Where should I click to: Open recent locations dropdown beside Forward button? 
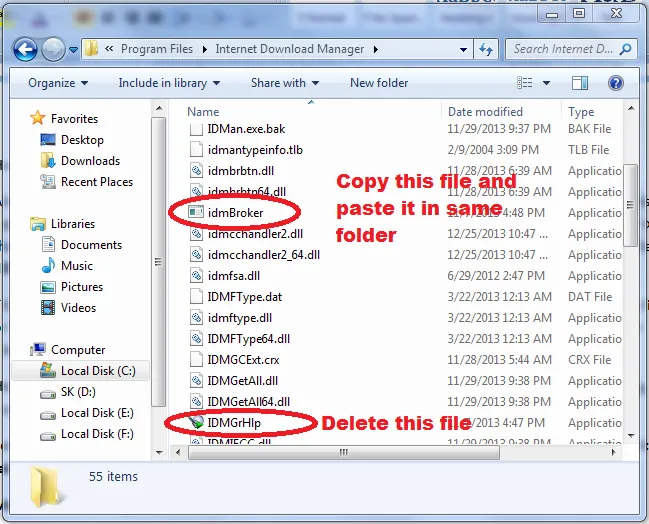point(73,50)
